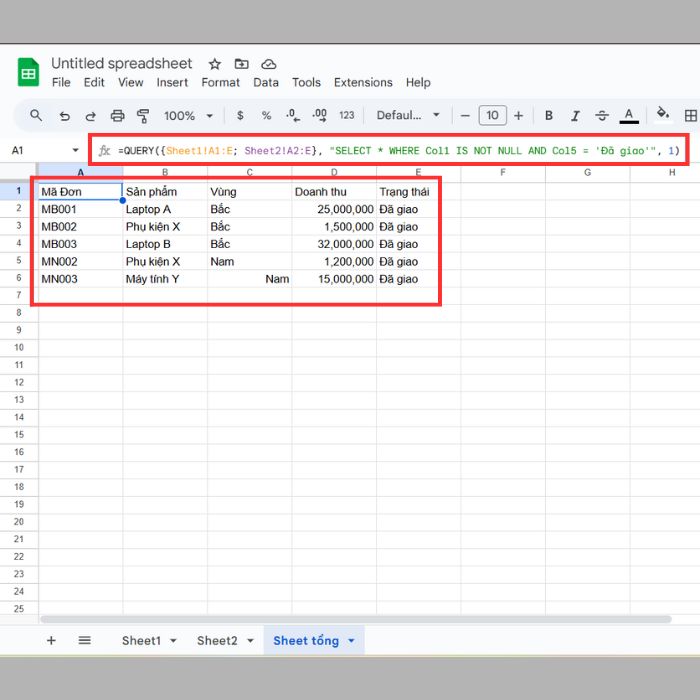Select cell '32,000,000'
Image resolution: width=700 pixels, height=700 pixels.
point(334,244)
